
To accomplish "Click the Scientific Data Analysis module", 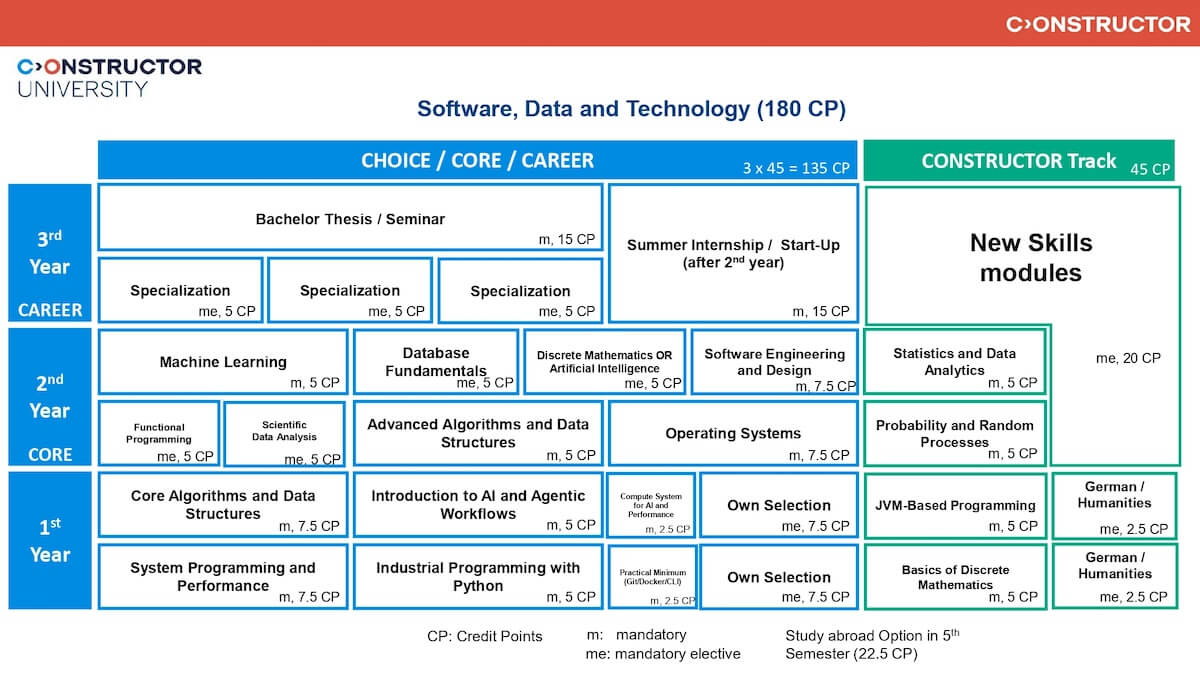I will coord(285,434).
